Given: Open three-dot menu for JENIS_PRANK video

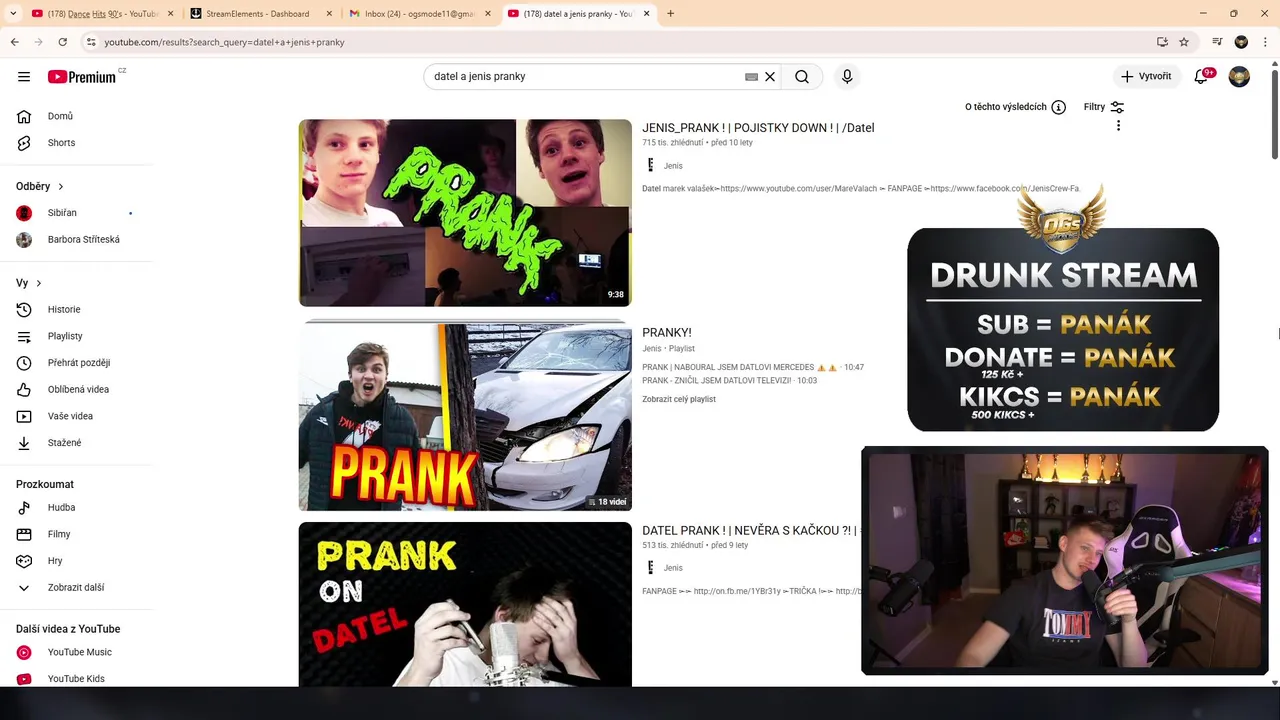Looking at the screenshot, I should (1118, 126).
